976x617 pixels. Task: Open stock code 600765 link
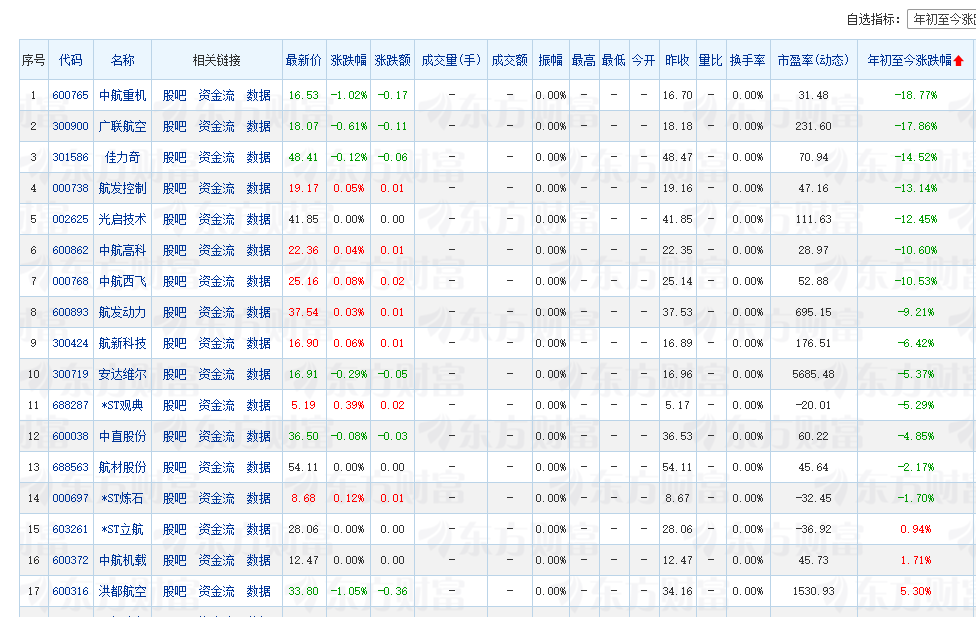point(70,95)
